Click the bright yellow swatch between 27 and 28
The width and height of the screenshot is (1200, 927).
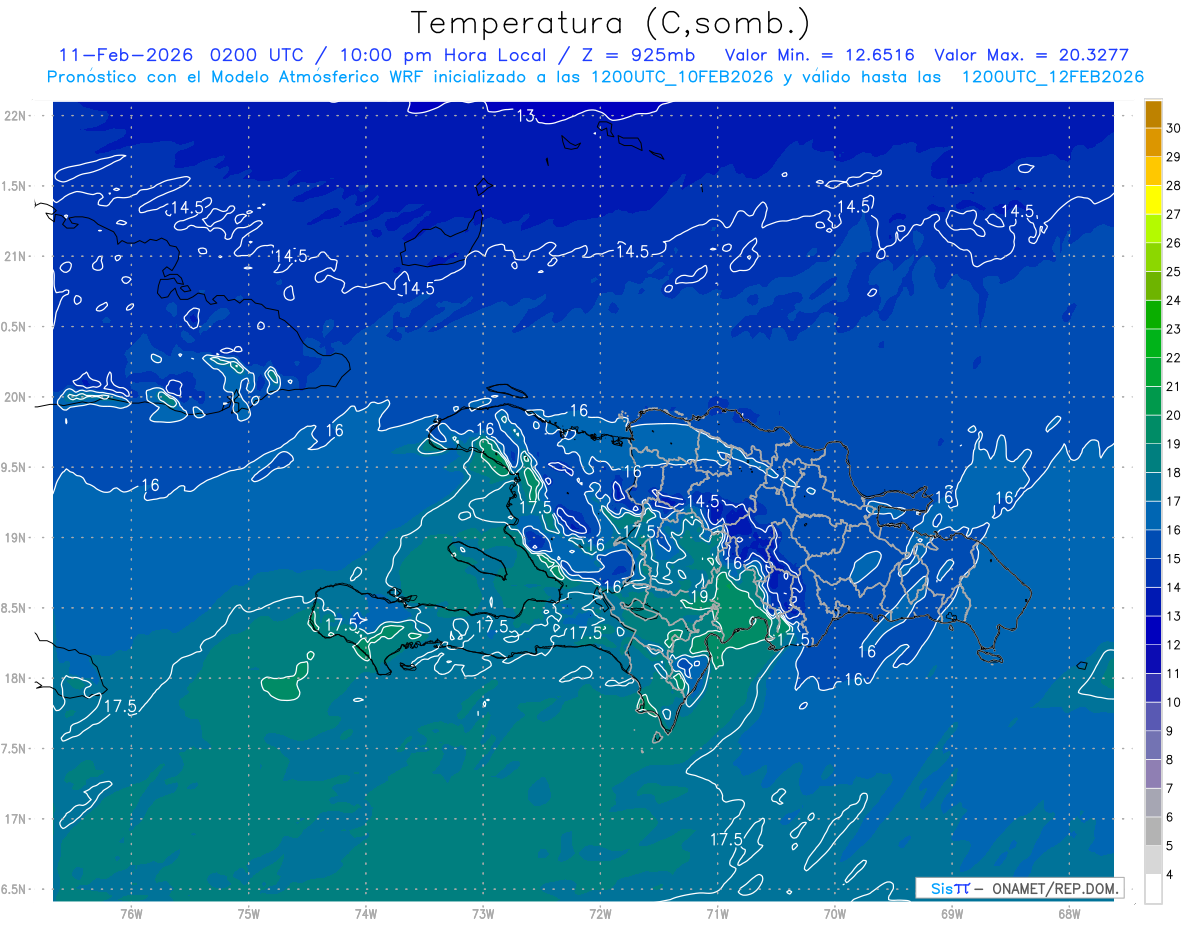coord(1153,200)
